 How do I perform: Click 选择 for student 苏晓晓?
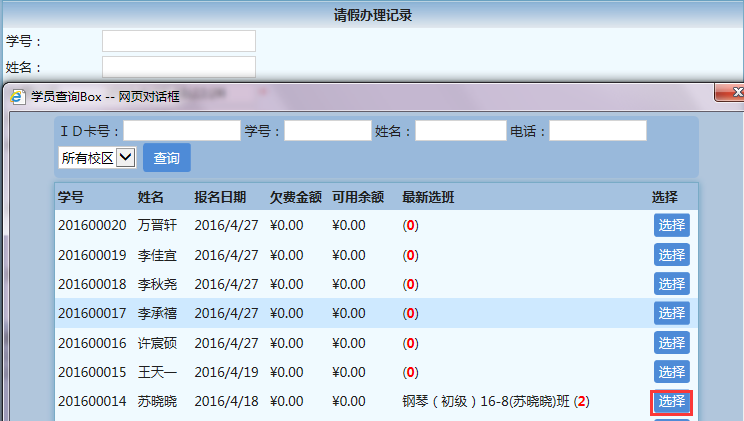(x=671, y=402)
